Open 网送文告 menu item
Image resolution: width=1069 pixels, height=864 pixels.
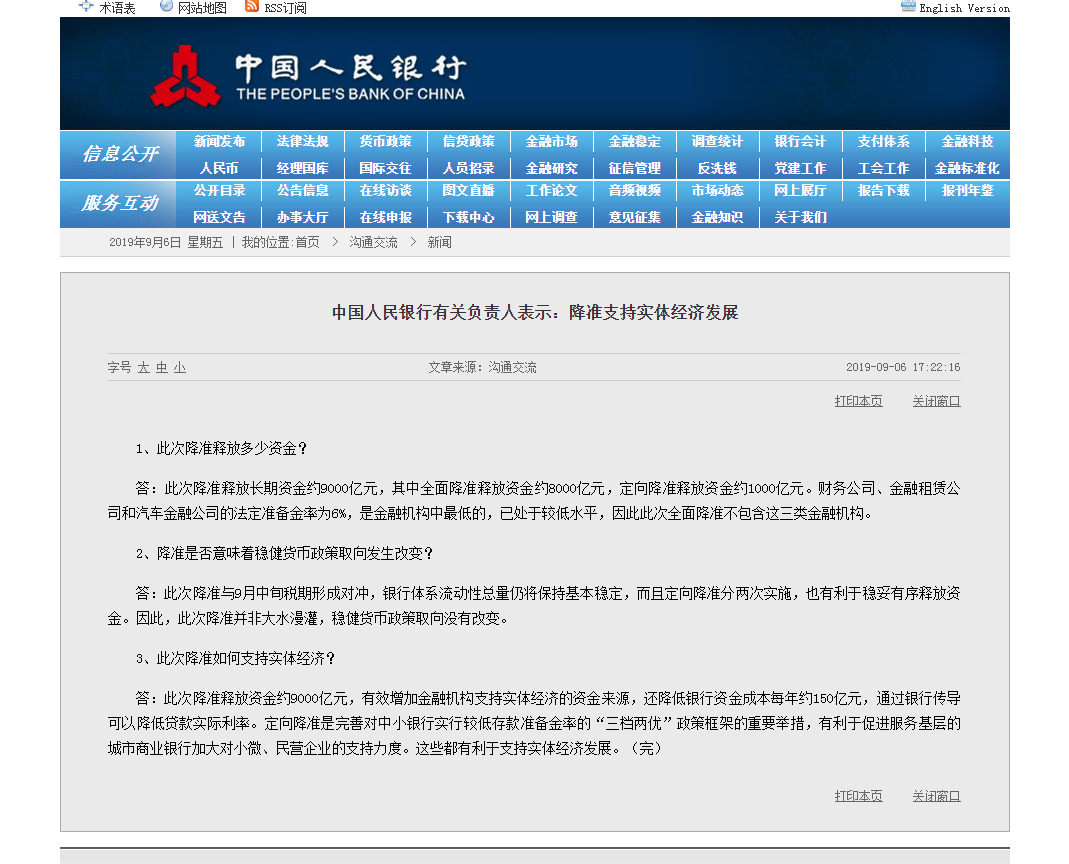coord(219,217)
